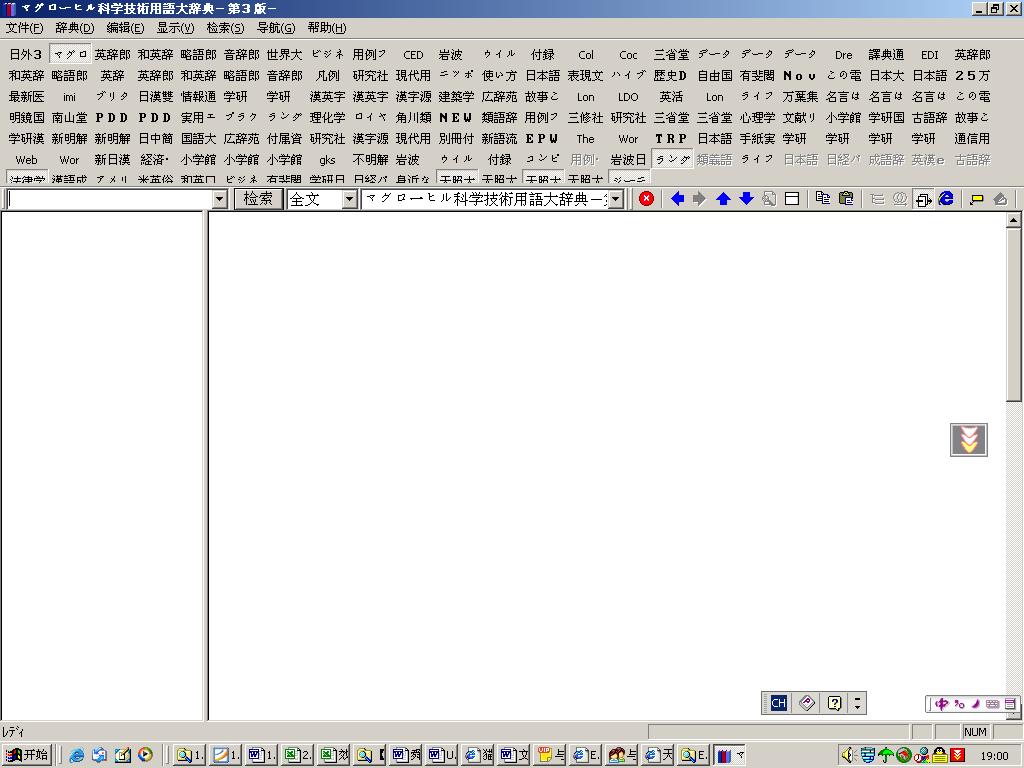Pick the 心理学 dictionary button
Screen dimensions: 1024x768
758,117
